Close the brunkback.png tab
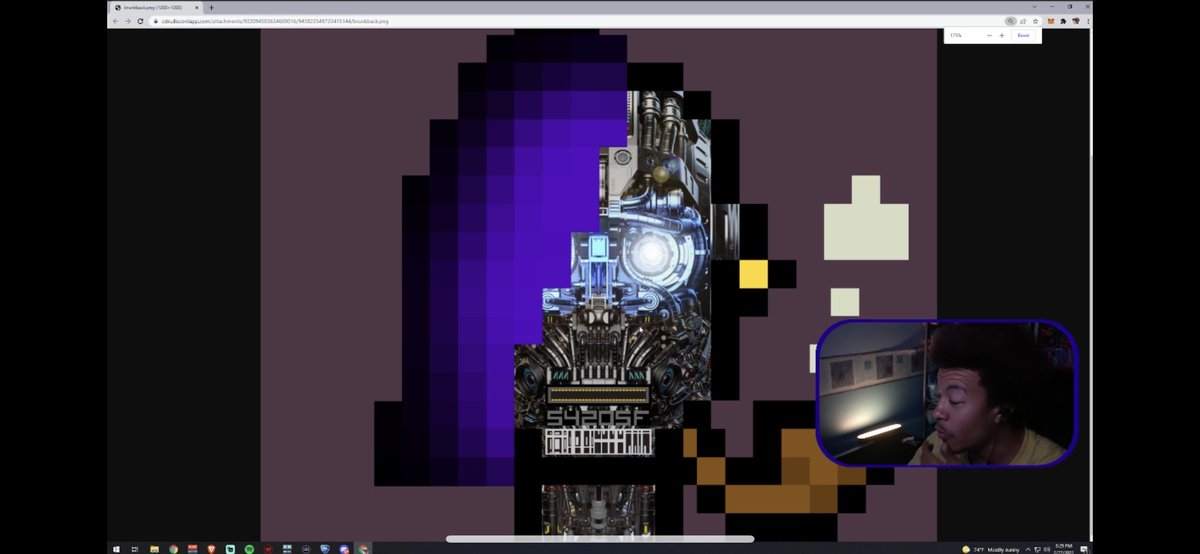1200x554 pixels. pos(196,7)
